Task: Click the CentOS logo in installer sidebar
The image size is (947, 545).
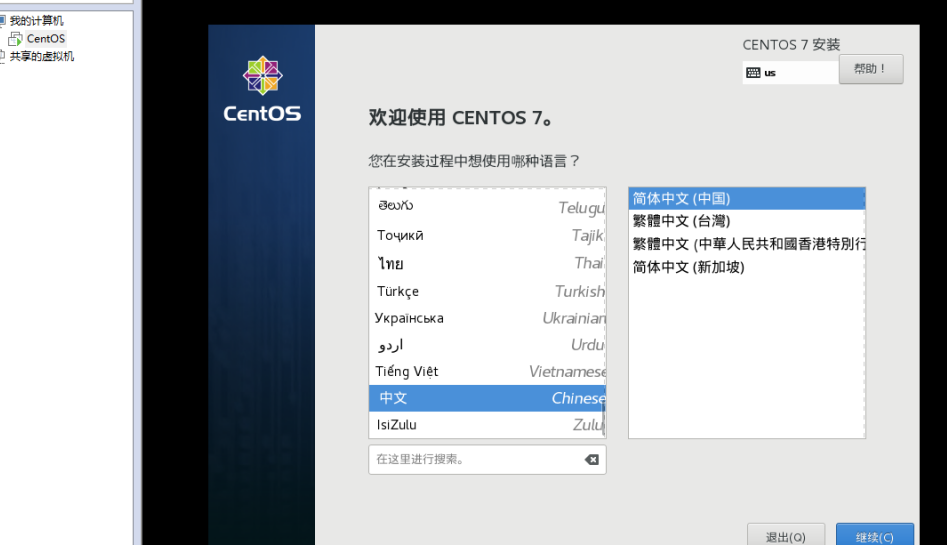Action: pyautogui.click(x=262, y=88)
